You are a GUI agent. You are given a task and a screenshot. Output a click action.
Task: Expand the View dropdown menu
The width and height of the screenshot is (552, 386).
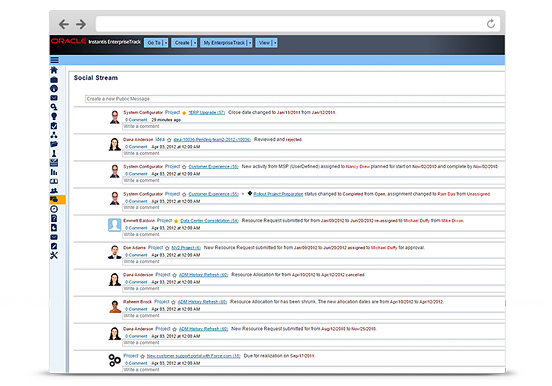click(266, 43)
